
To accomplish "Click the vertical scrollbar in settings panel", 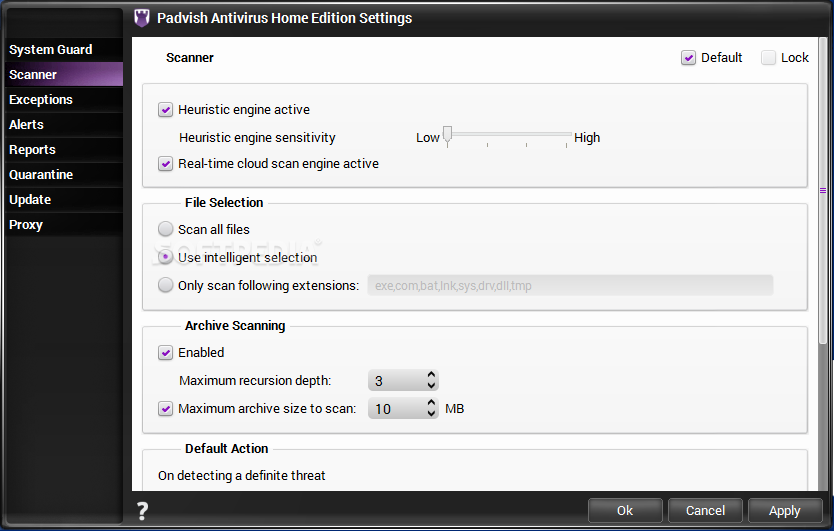I will [x=823, y=190].
